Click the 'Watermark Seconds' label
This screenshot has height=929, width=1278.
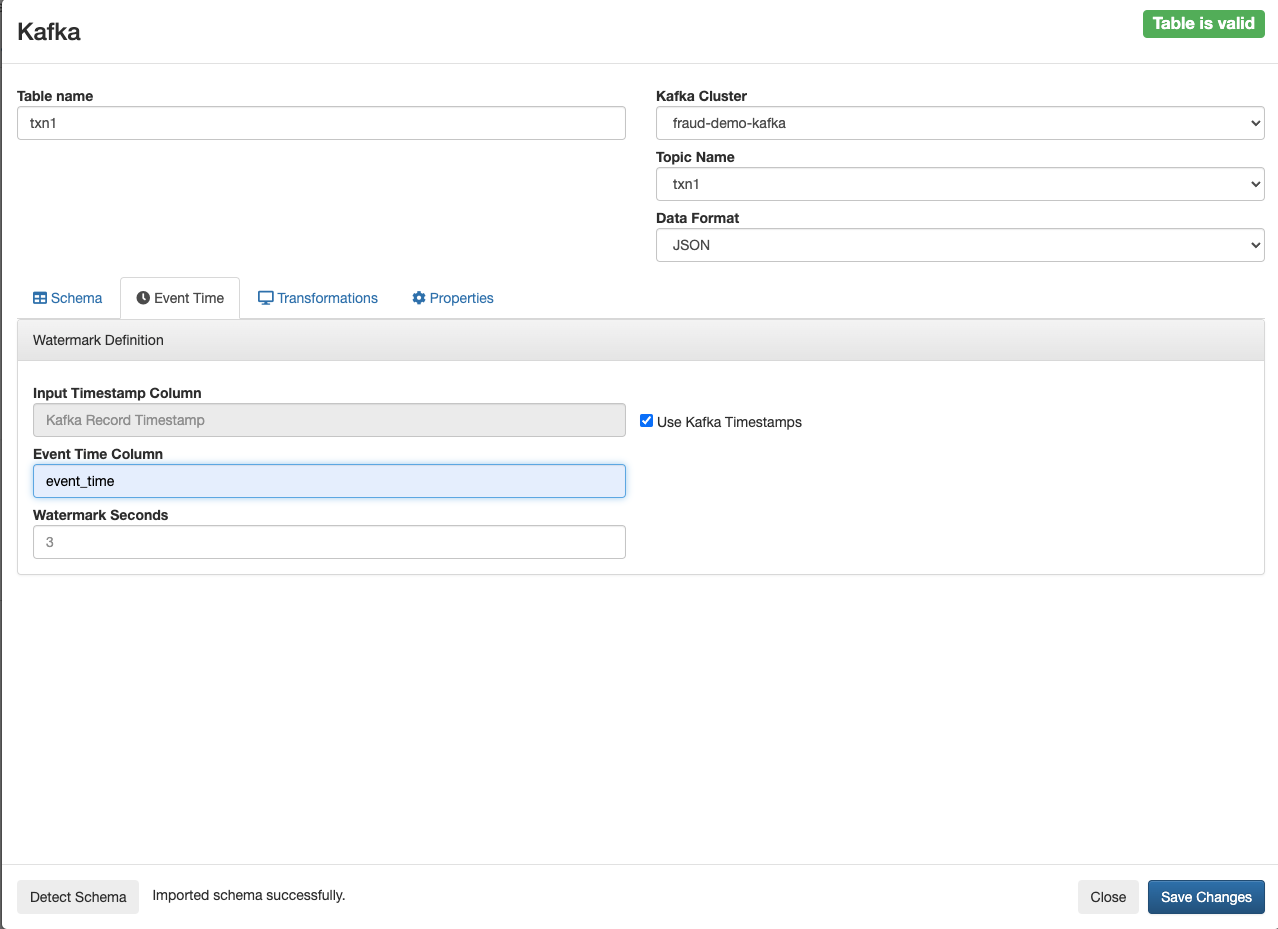click(101, 515)
